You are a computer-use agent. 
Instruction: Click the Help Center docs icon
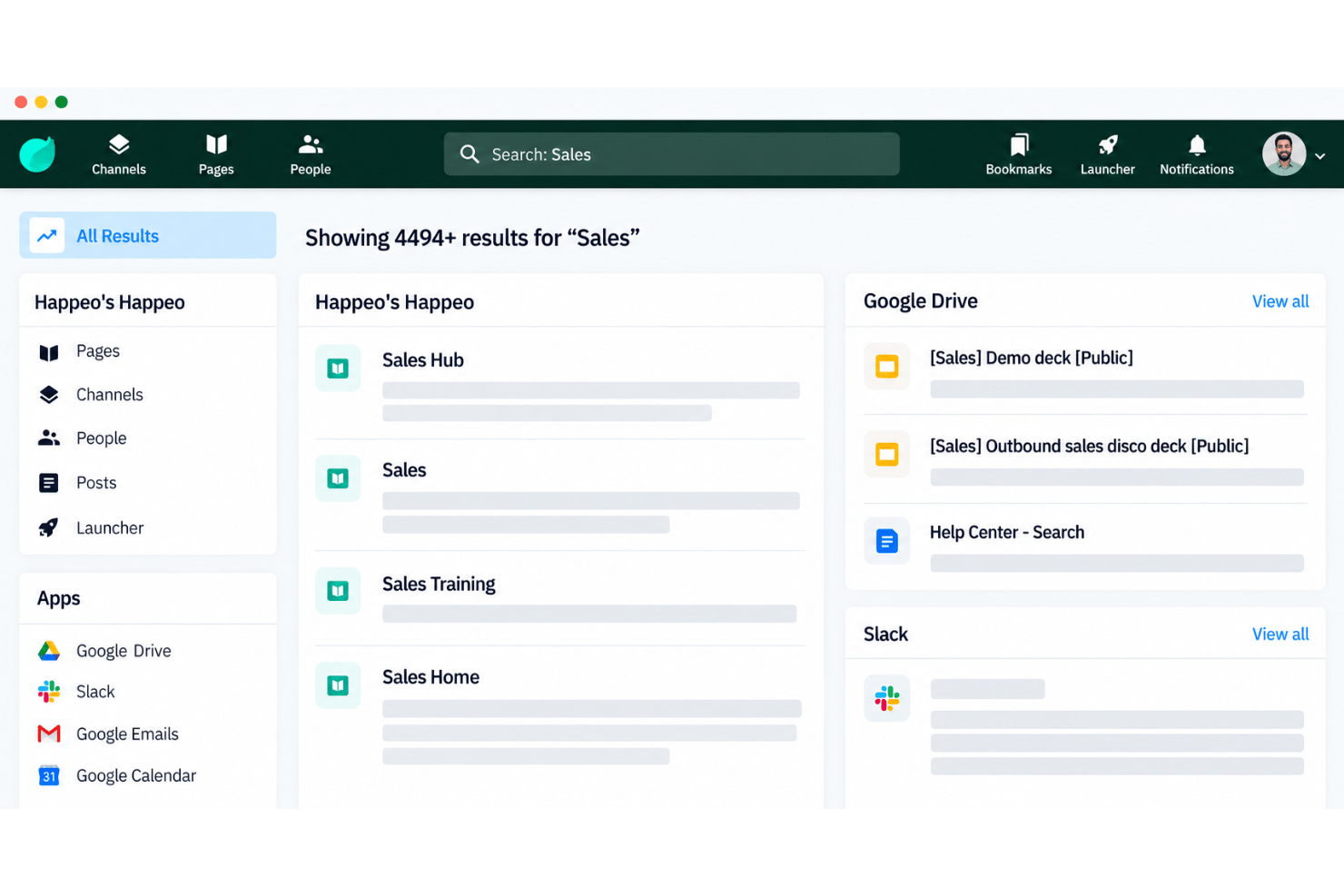pos(886,541)
